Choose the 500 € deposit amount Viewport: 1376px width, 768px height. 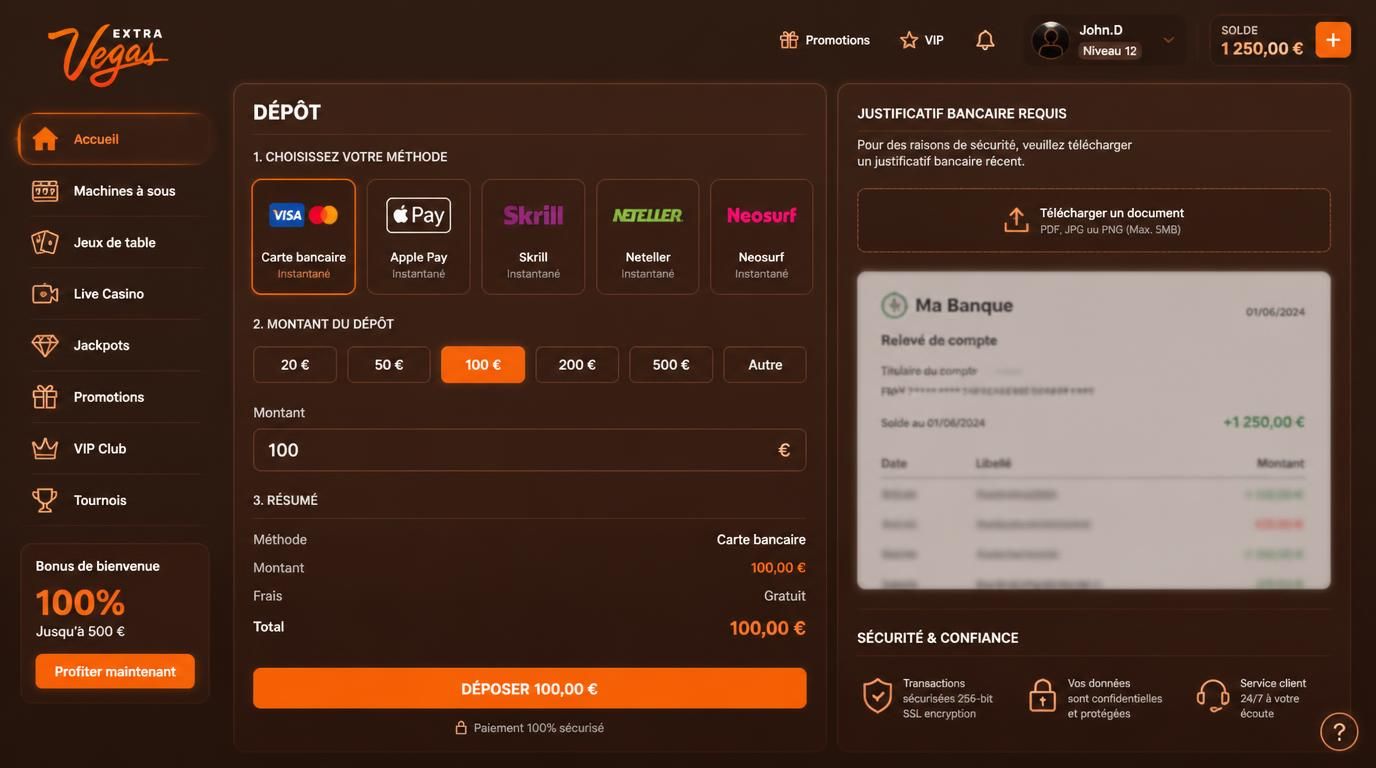pyautogui.click(x=671, y=365)
